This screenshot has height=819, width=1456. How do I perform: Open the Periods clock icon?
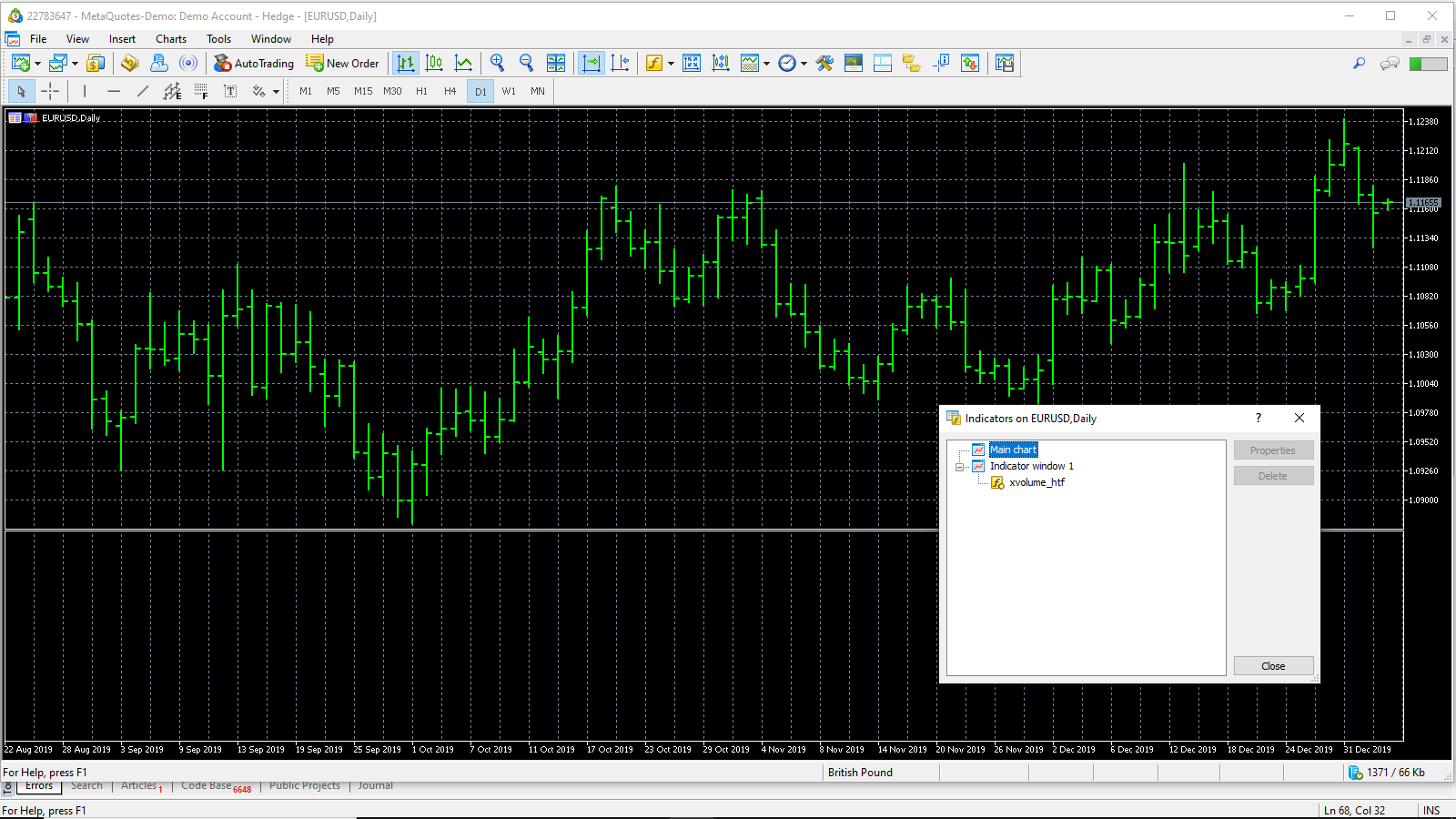(x=787, y=63)
